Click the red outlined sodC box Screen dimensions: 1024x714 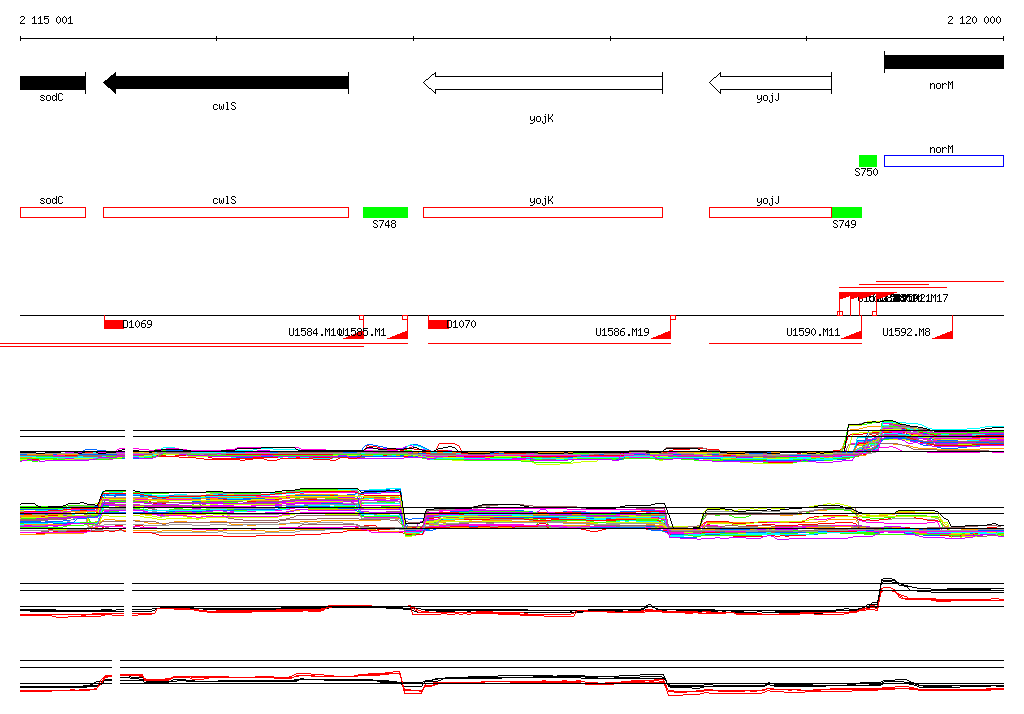(53, 212)
